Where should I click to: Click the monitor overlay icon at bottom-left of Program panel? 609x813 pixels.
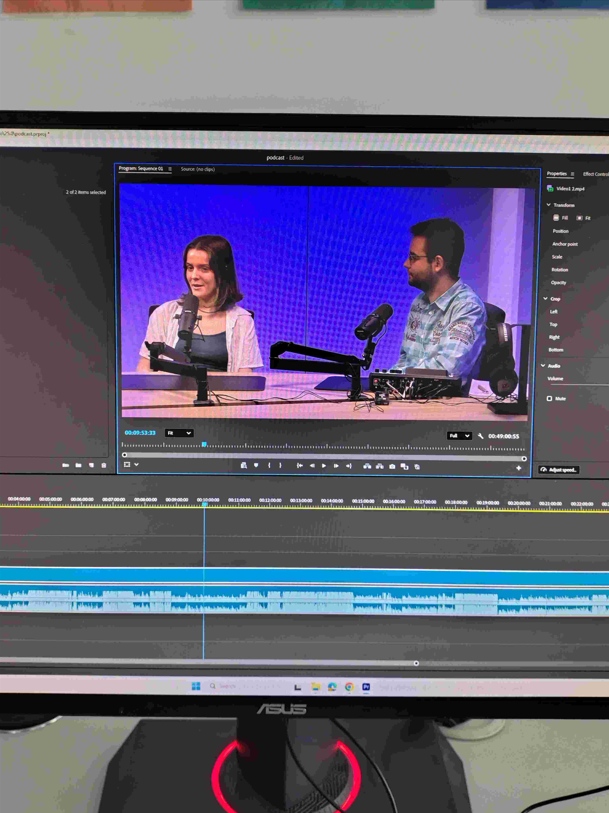tap(127, 465)
